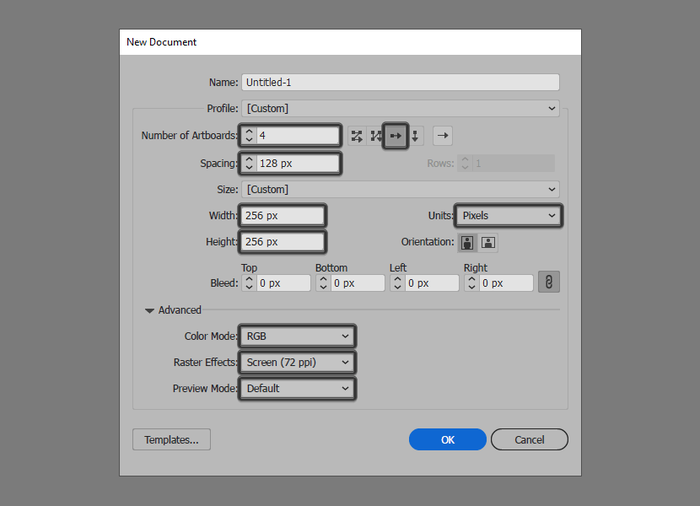Open the Raster Effects dropdown
This screenshot has width=700, height=506.
(x=297, y=362)
